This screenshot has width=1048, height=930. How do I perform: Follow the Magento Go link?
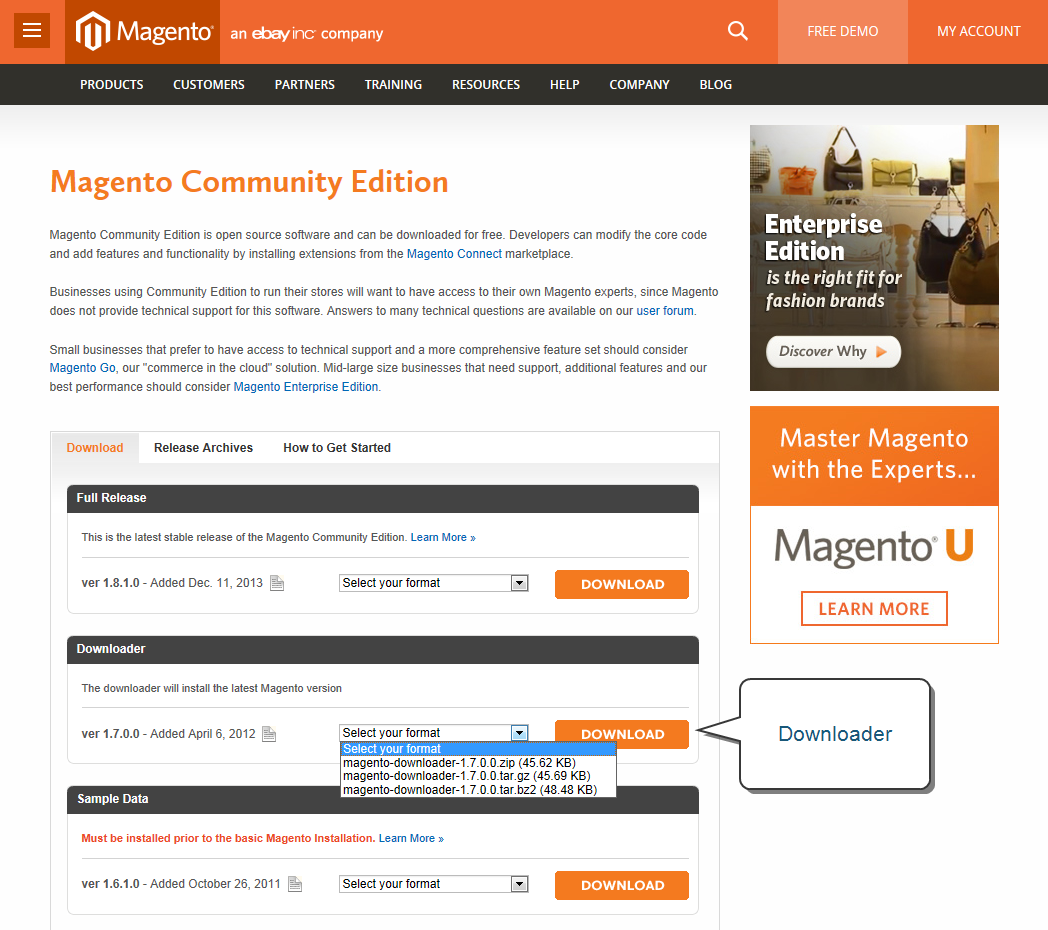(82, 368)
